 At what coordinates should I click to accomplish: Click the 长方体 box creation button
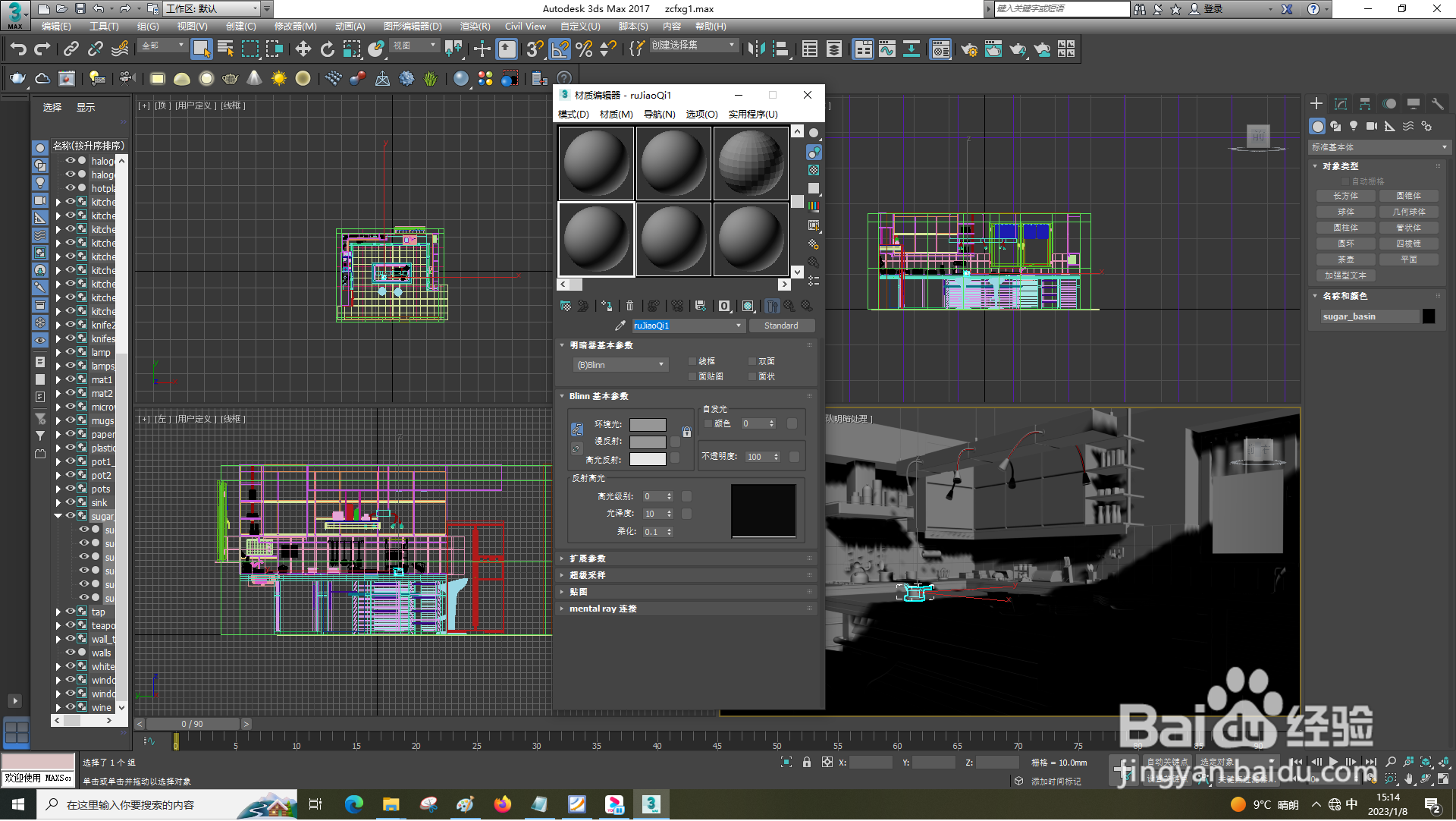1345,196
